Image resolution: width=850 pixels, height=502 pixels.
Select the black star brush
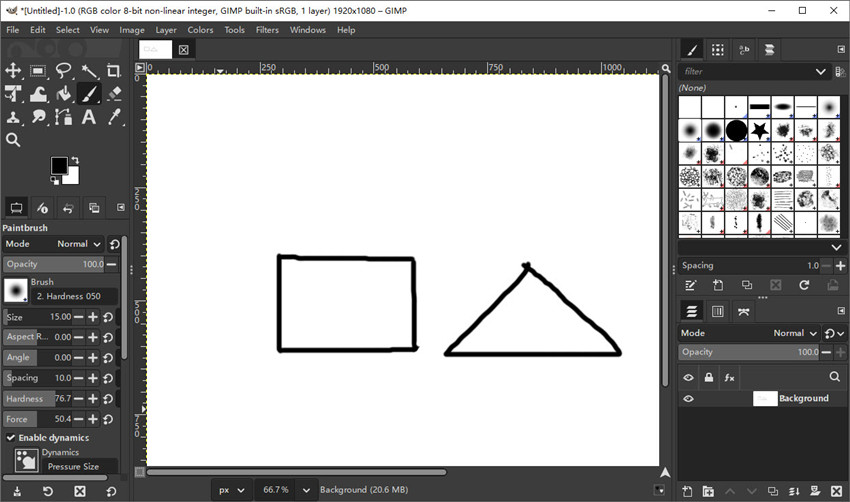tap(759, 130)
